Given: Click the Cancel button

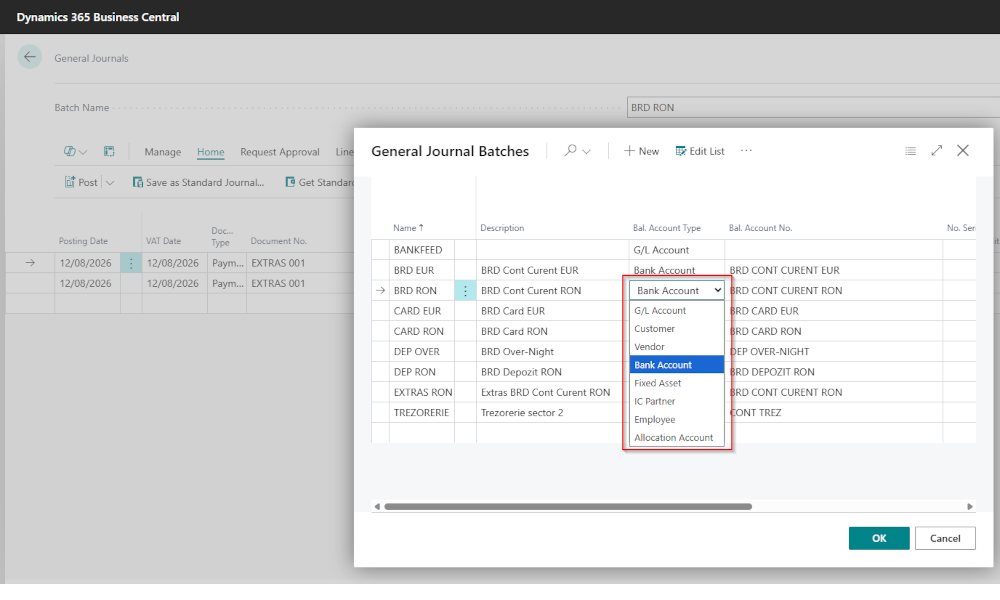Looking at the screenshot, I should (x=945, y=538).
